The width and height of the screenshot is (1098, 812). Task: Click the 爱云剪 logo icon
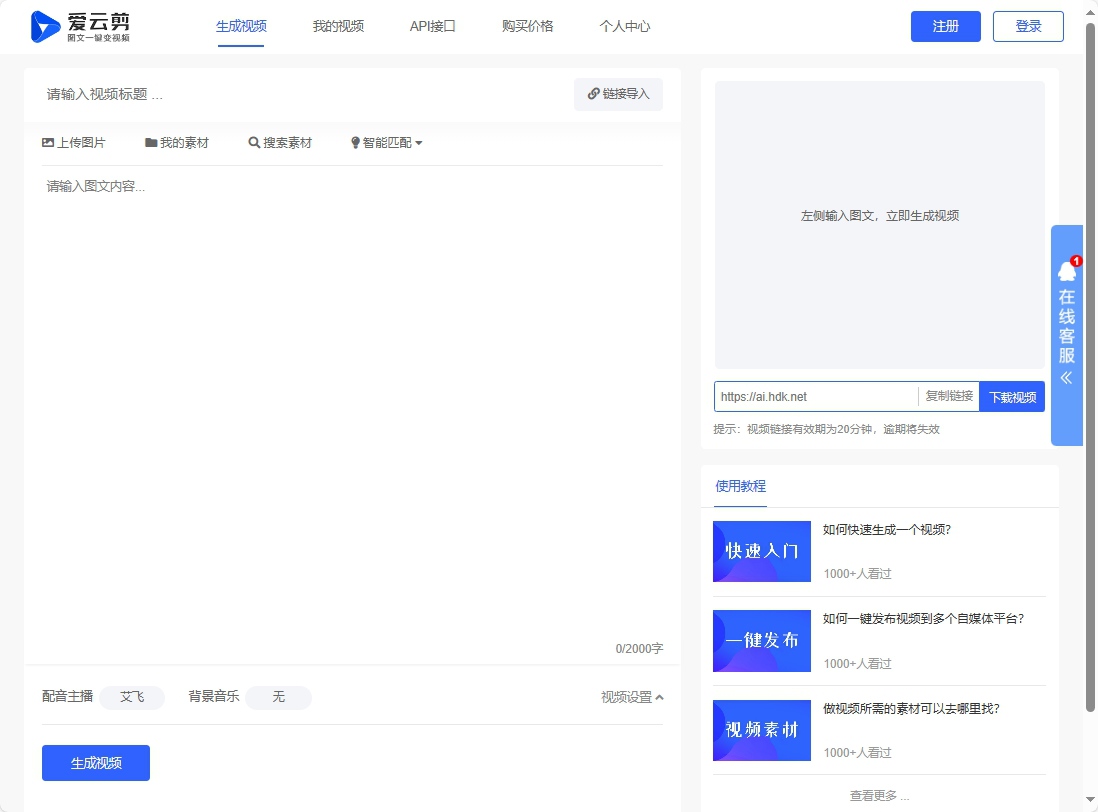pyautogui.click(x=45, y=27)
